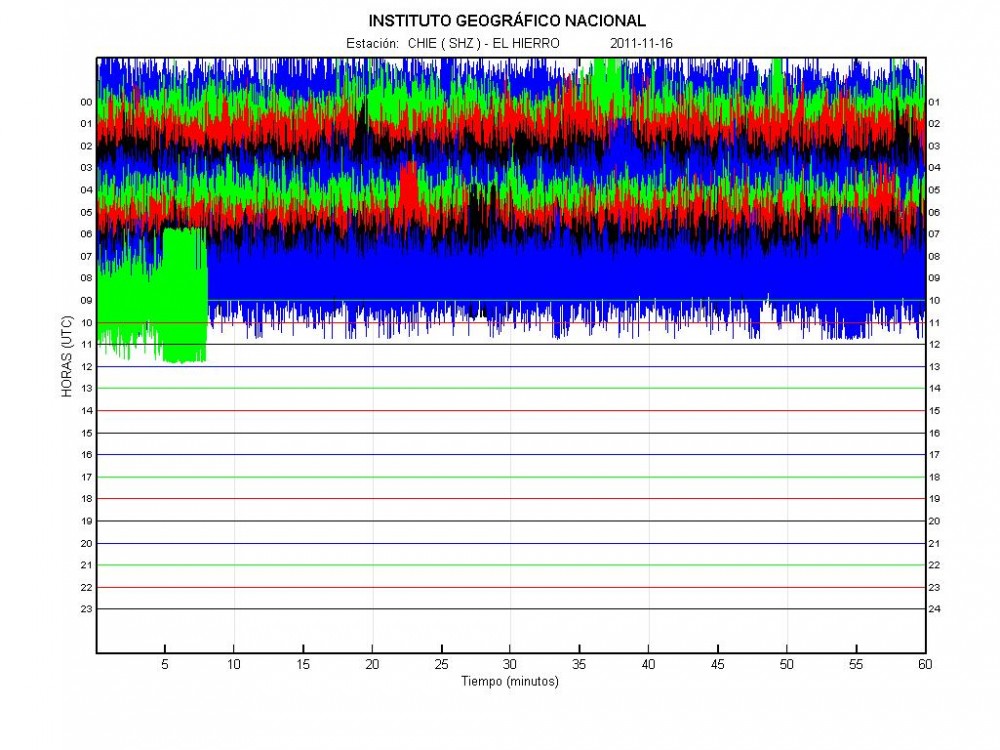
Task: Click the 30 minute tick label
Action: (510, 664)
